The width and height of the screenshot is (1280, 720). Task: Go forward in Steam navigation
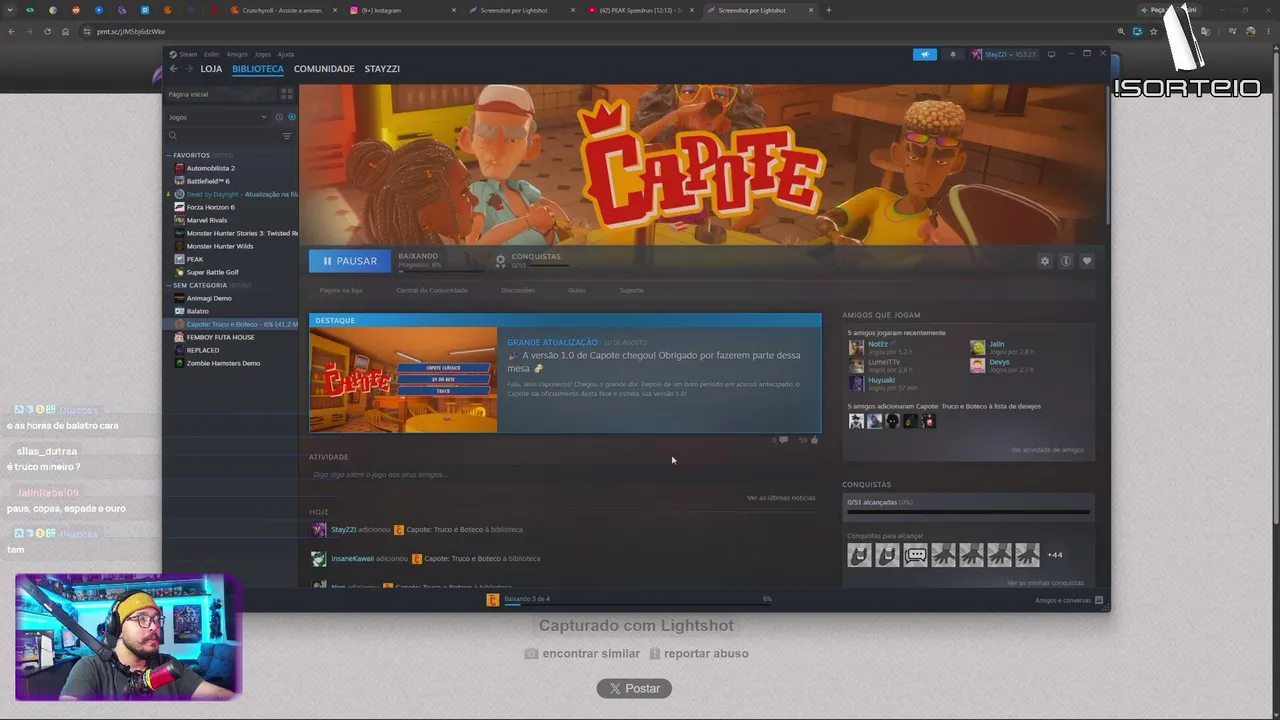pyautogui.click(x=188, y=69)
